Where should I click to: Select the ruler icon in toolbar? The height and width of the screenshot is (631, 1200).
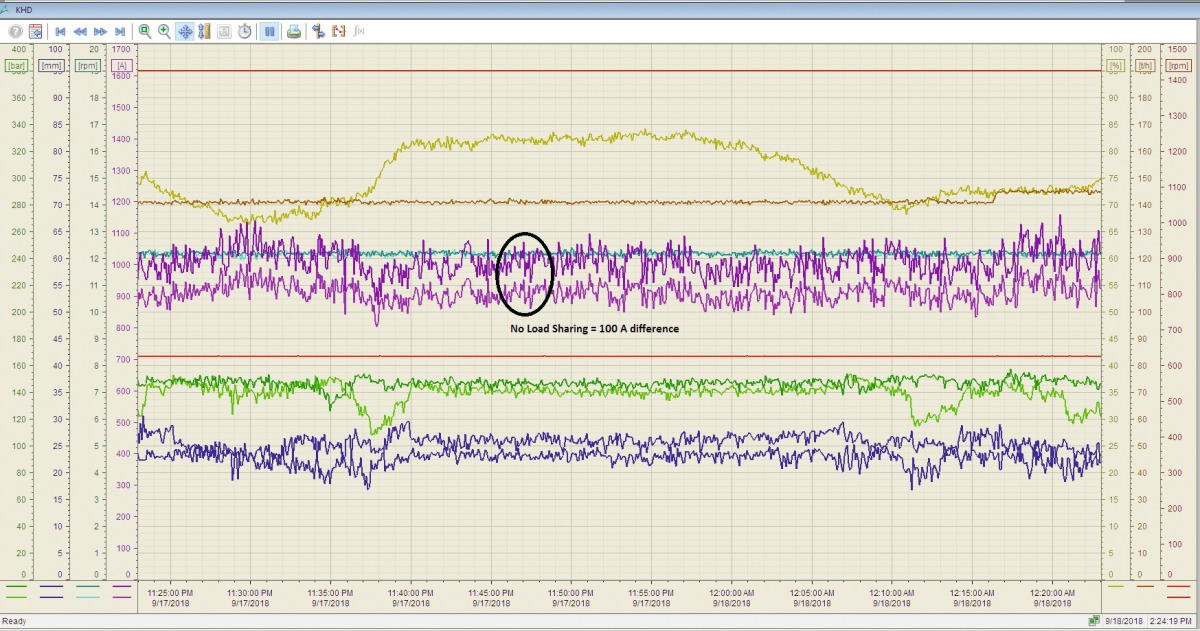[204, 31]
